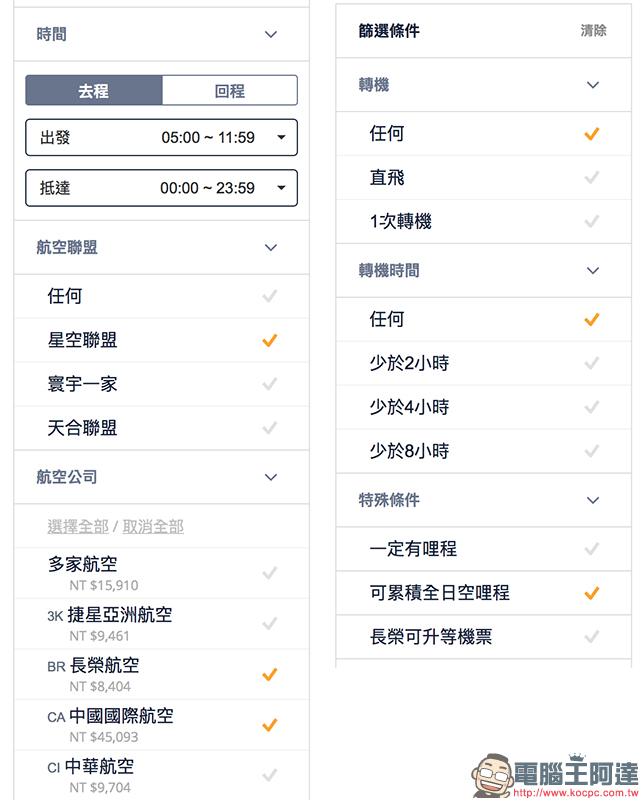Click the 選擇全部 link
The image size is (642, 800).
(78, 527)
